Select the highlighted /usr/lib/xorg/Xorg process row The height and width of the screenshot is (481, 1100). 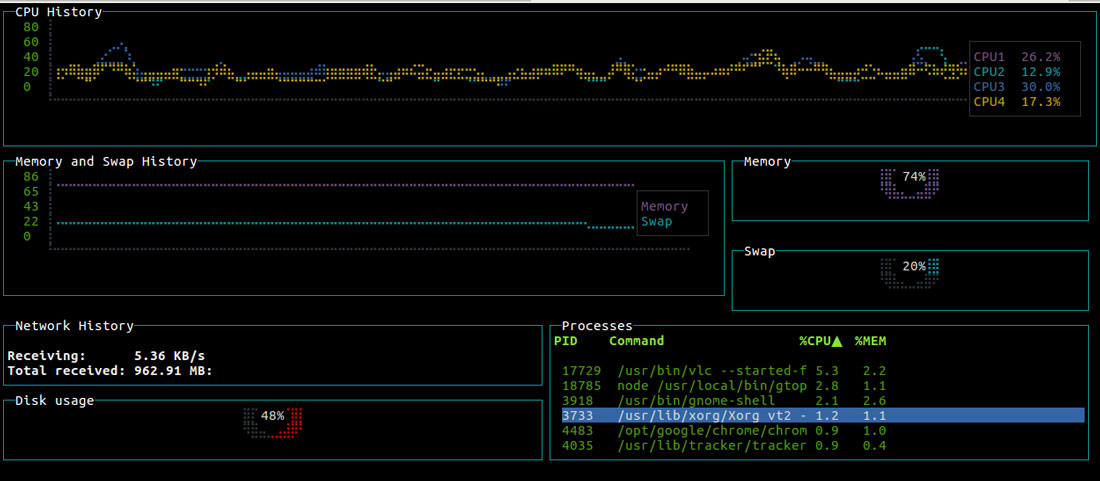[822, 416]
